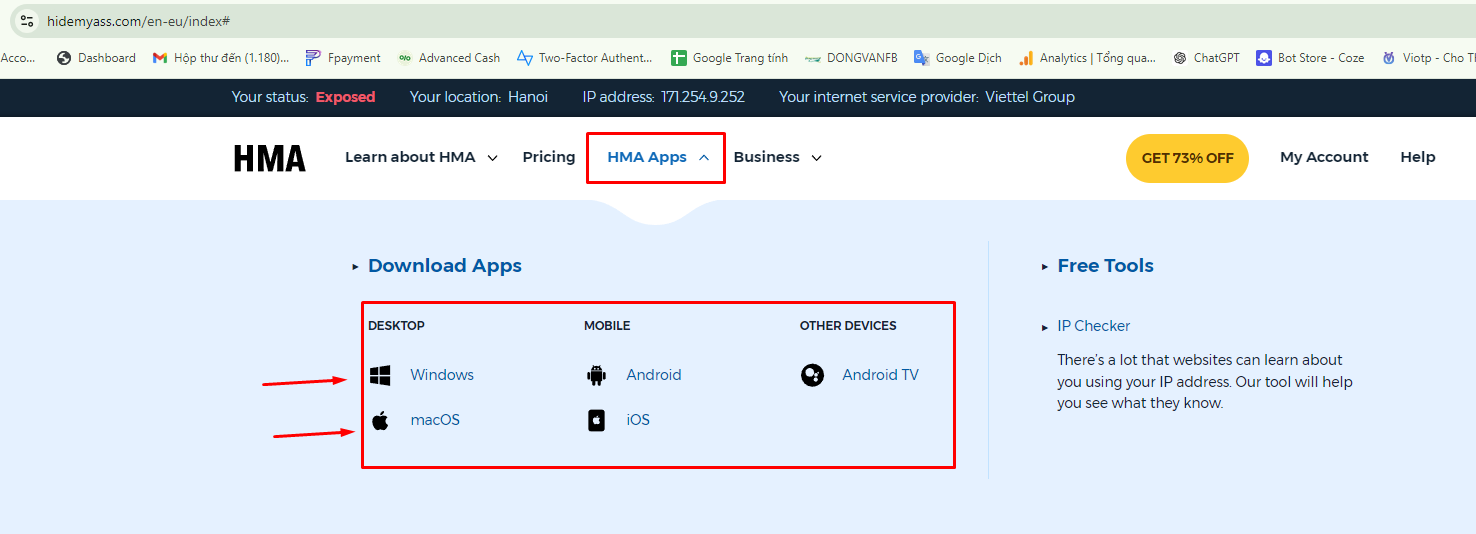The height and width of the screenshot is (534, 1476).
Task: Select the Windows download link
Action: tap(442, 375)
